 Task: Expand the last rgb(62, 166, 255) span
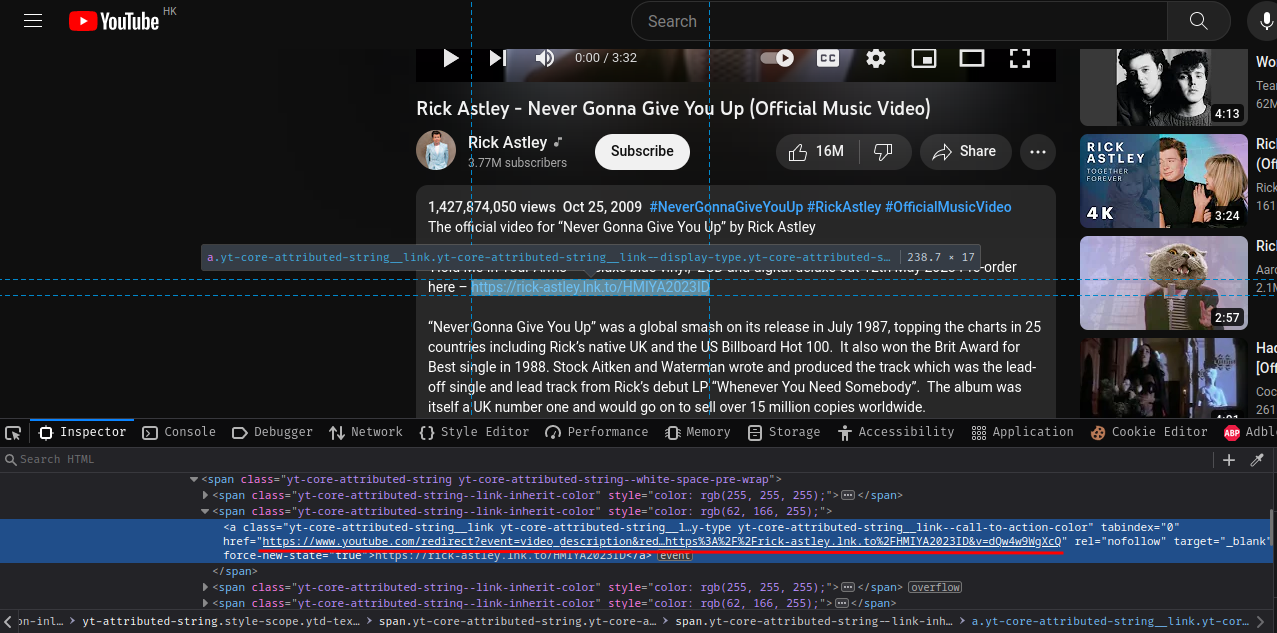click(x=206, y=603)
